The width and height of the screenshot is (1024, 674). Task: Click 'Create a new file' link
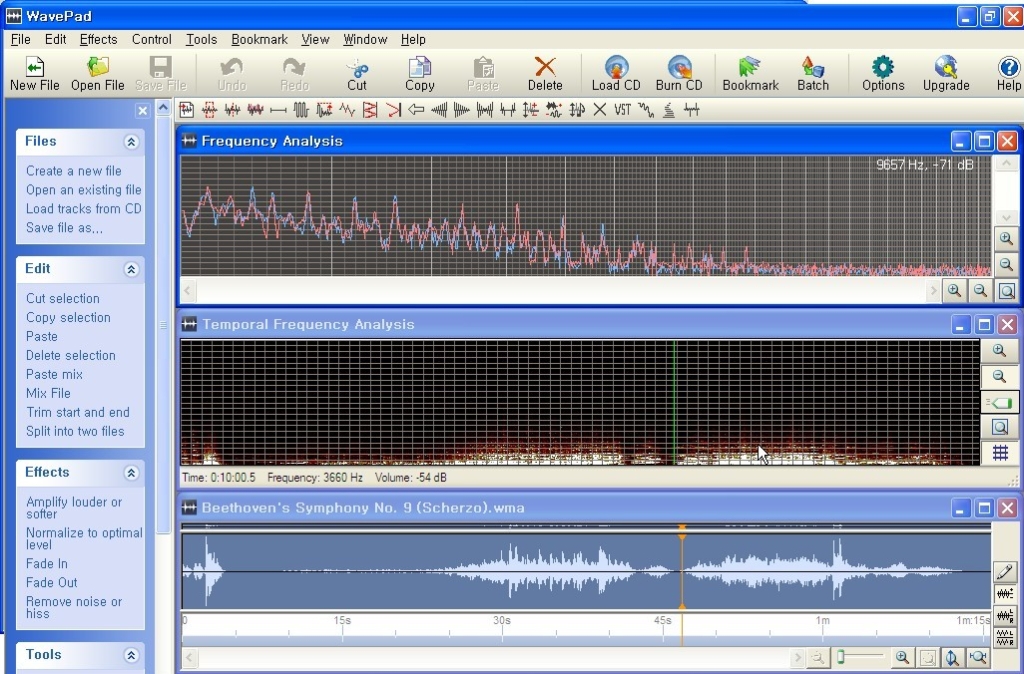(74, 171)
